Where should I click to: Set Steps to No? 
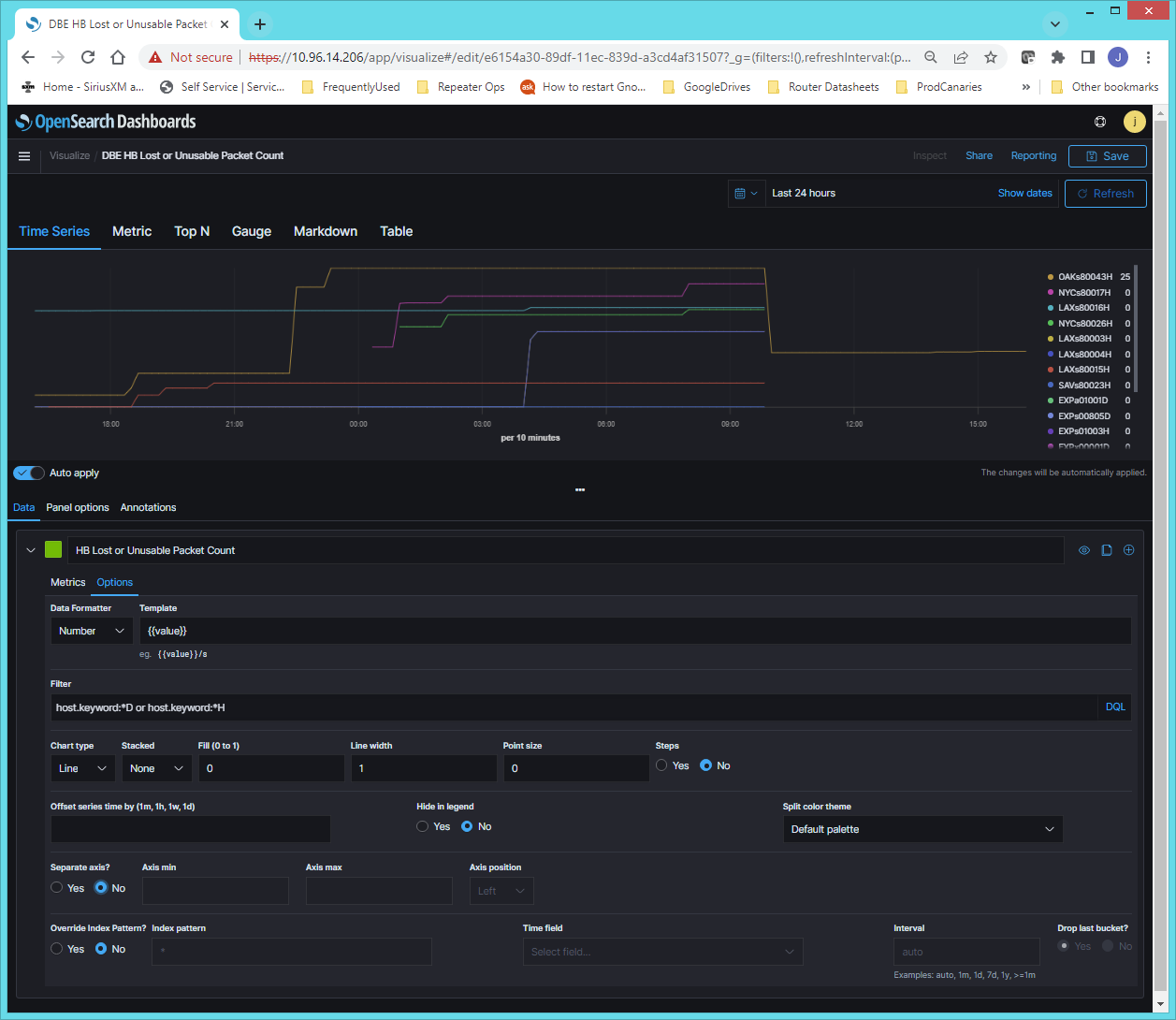coord(706,765)
